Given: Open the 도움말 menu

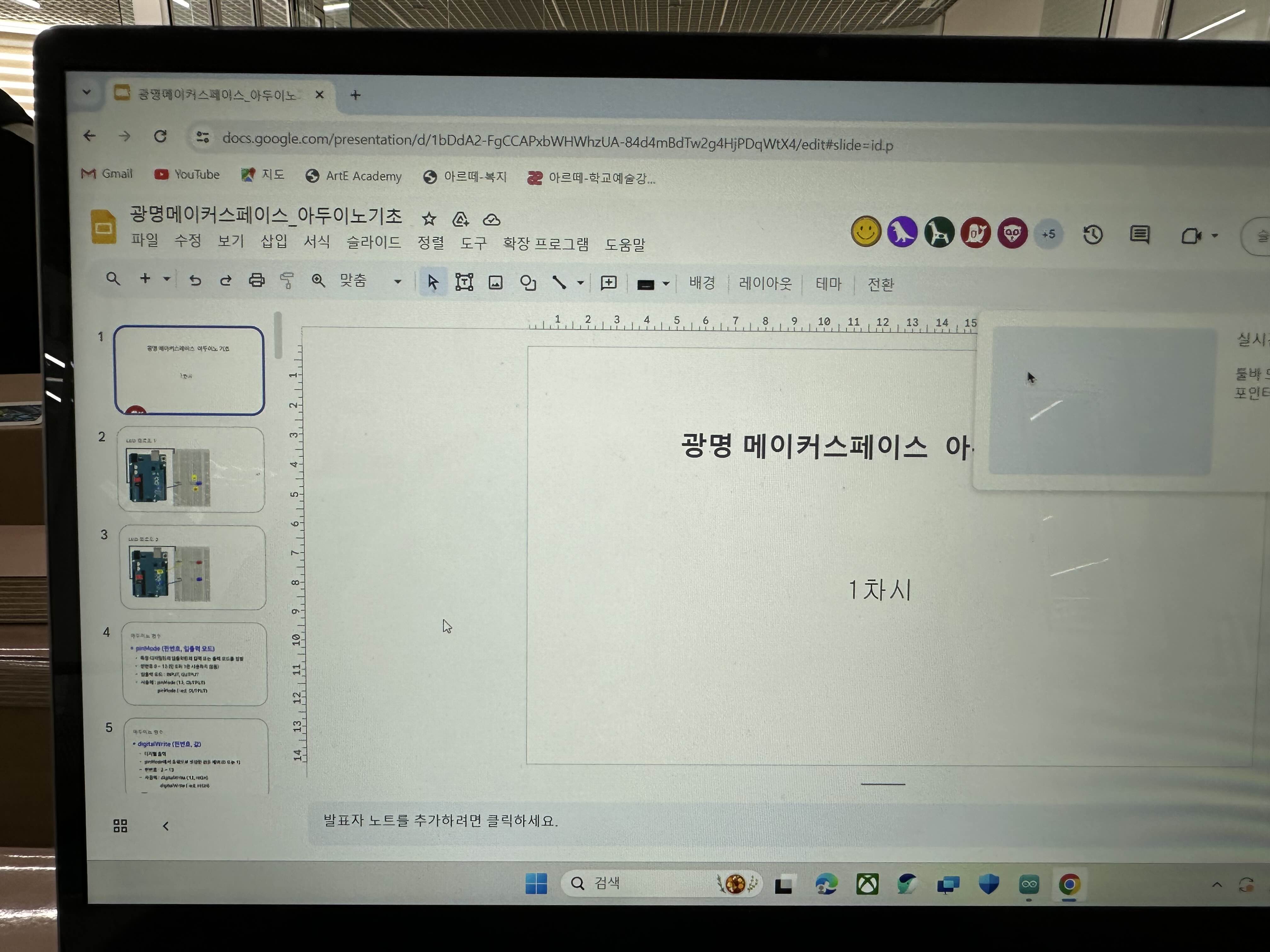Looking at the screenshot, I should (x=625, y=245).
